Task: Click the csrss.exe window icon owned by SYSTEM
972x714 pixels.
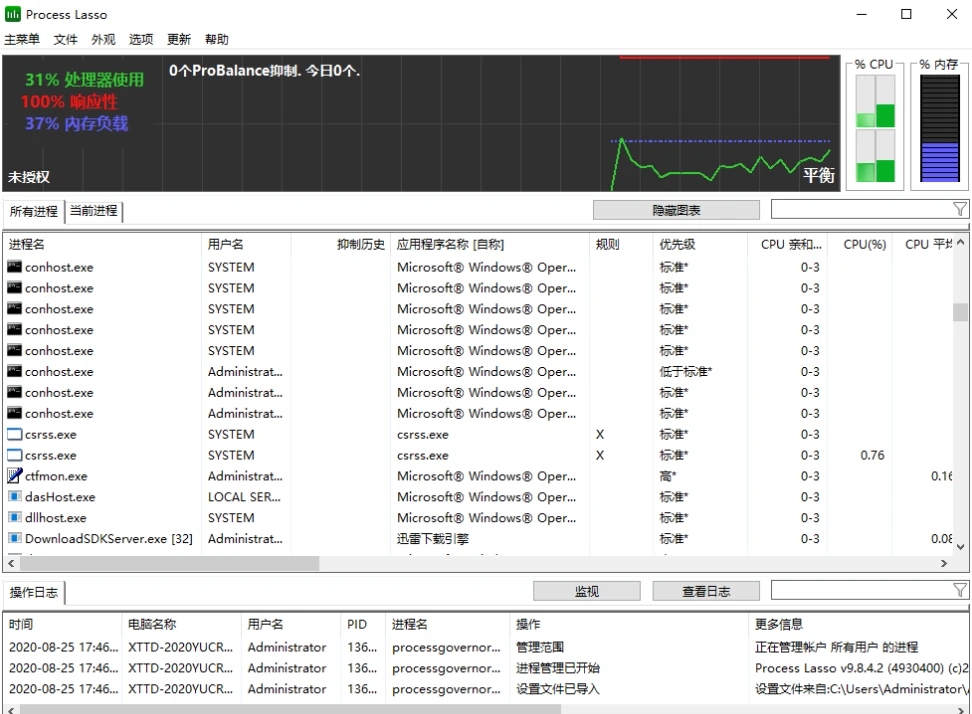Action: [14, 435]
